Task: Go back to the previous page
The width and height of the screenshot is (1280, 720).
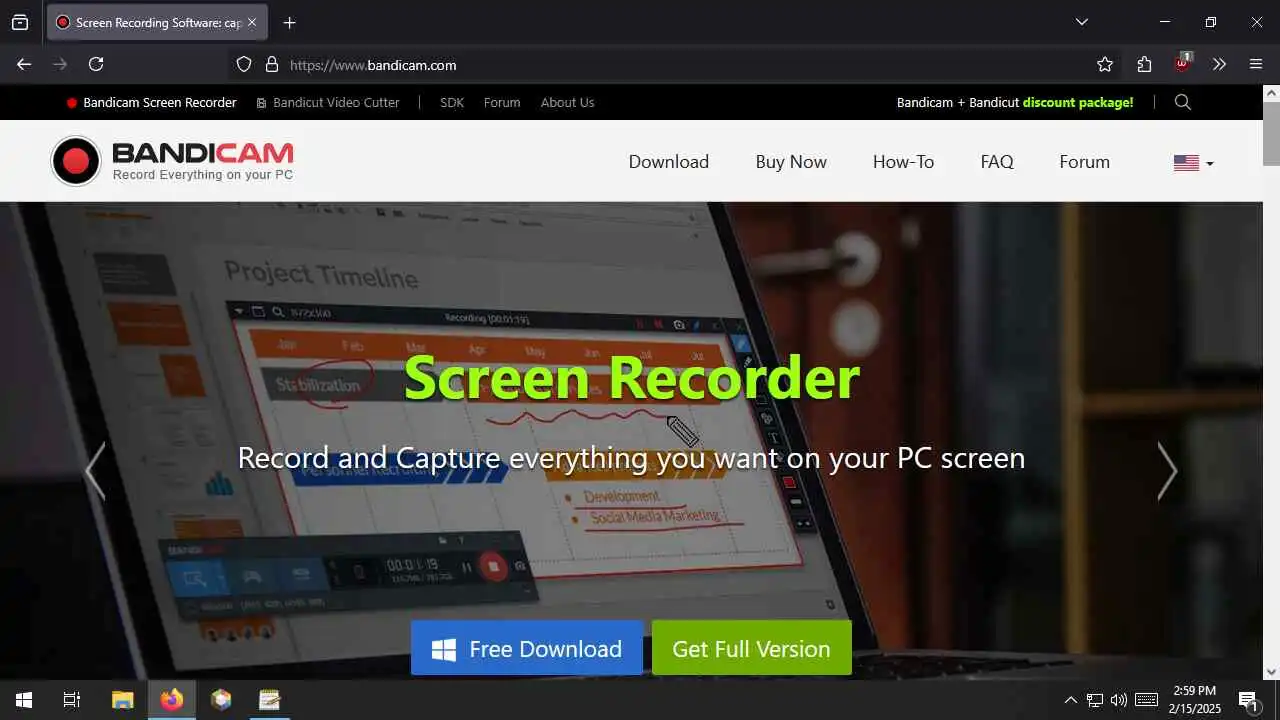Action: pos(24,64)
